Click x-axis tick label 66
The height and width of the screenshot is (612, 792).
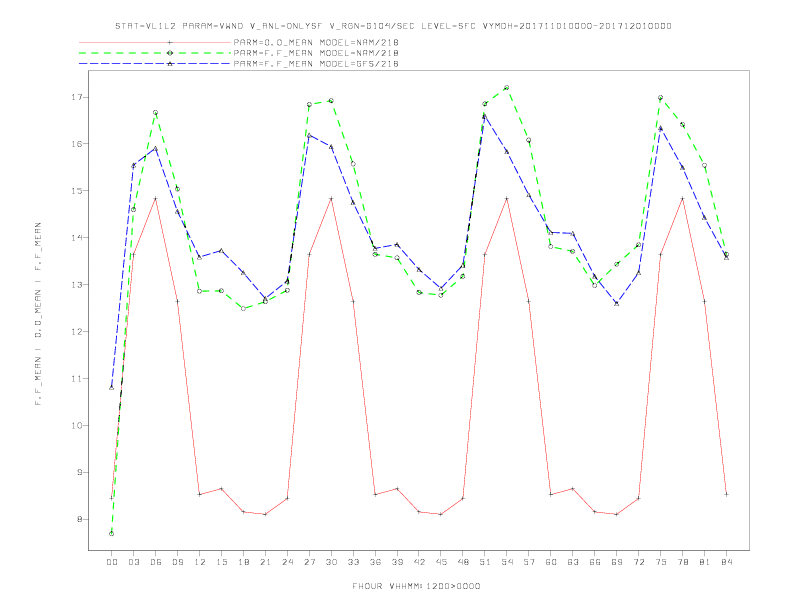(x=595, y=562)
